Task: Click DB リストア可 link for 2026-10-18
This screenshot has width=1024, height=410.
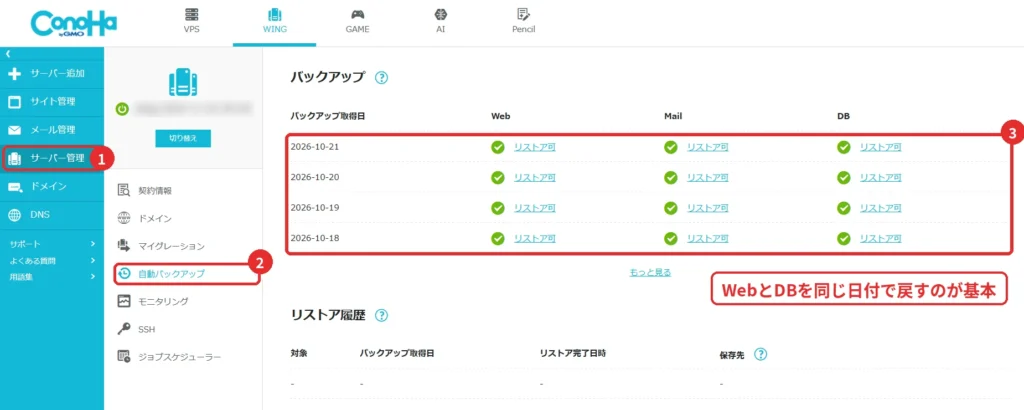Action: [880, 239]
